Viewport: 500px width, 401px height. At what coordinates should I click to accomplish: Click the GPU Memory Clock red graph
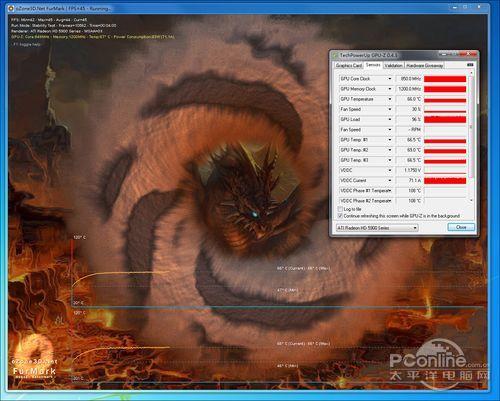pyautogui.click(x=445, y=89)
